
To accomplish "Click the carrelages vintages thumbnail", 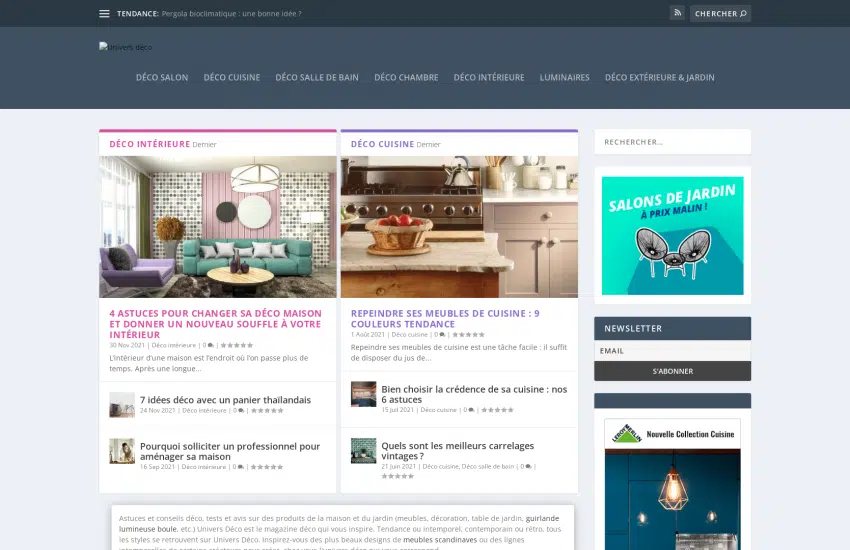I will (363, 450).
